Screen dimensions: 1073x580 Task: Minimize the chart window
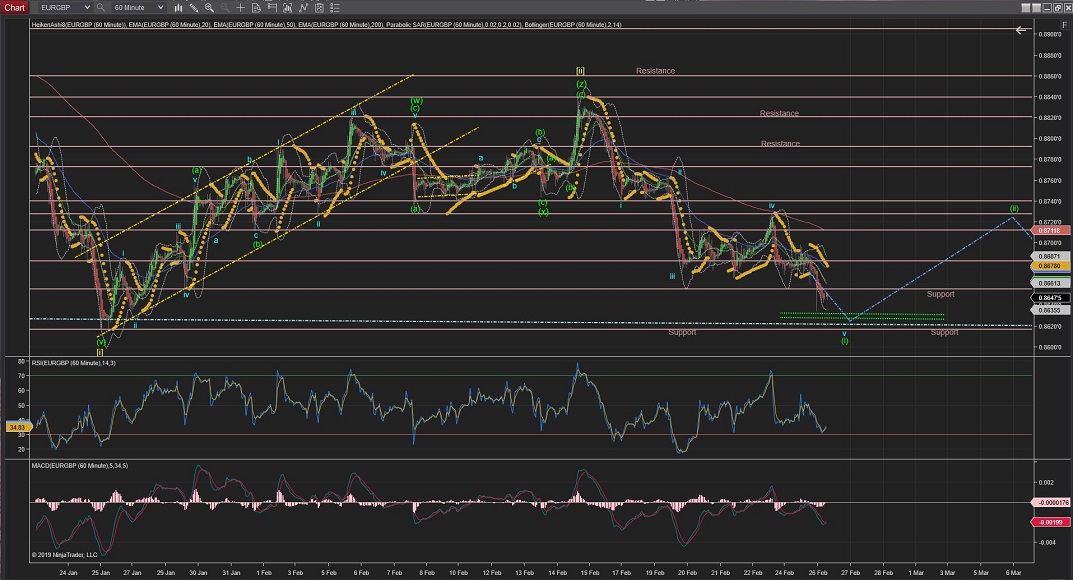[1048, 8]
